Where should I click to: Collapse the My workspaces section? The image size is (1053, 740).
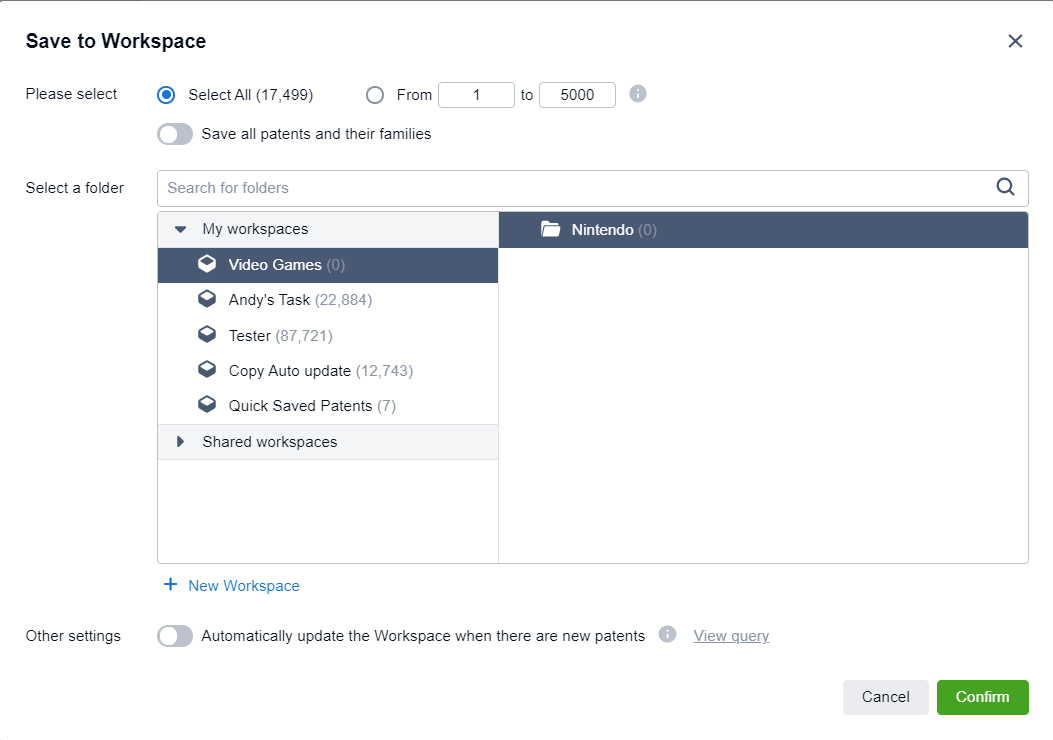click(x=181, y=229)
